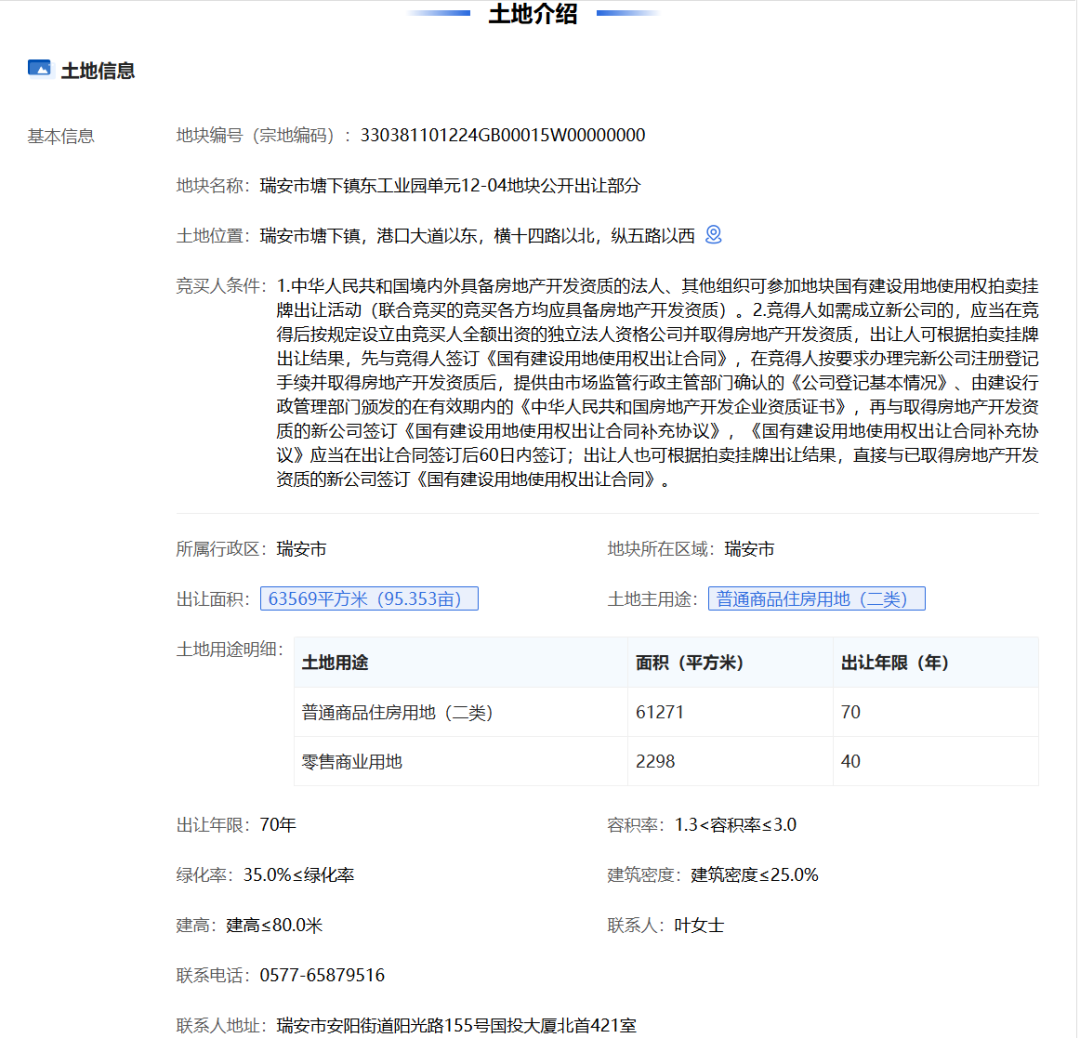Click the highlighted 63569平方米 area field
The height and width of the screenshot is (1038, 1080).
pyautogui.click(x=369, y=599)
